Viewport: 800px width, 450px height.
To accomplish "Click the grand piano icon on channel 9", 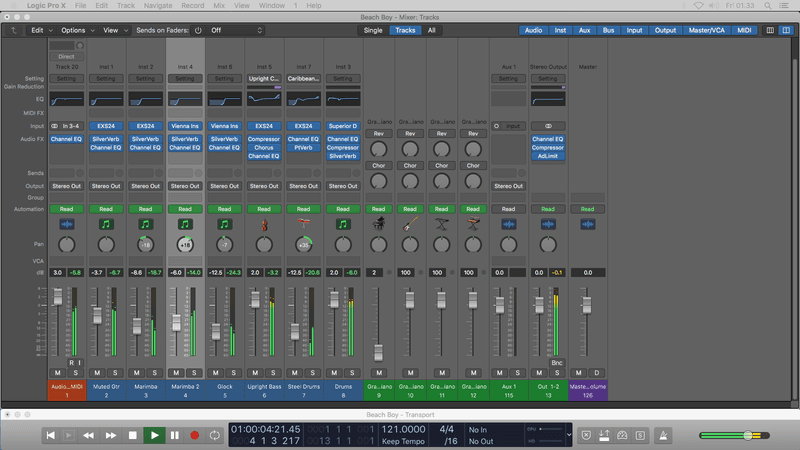I will 379,224.
